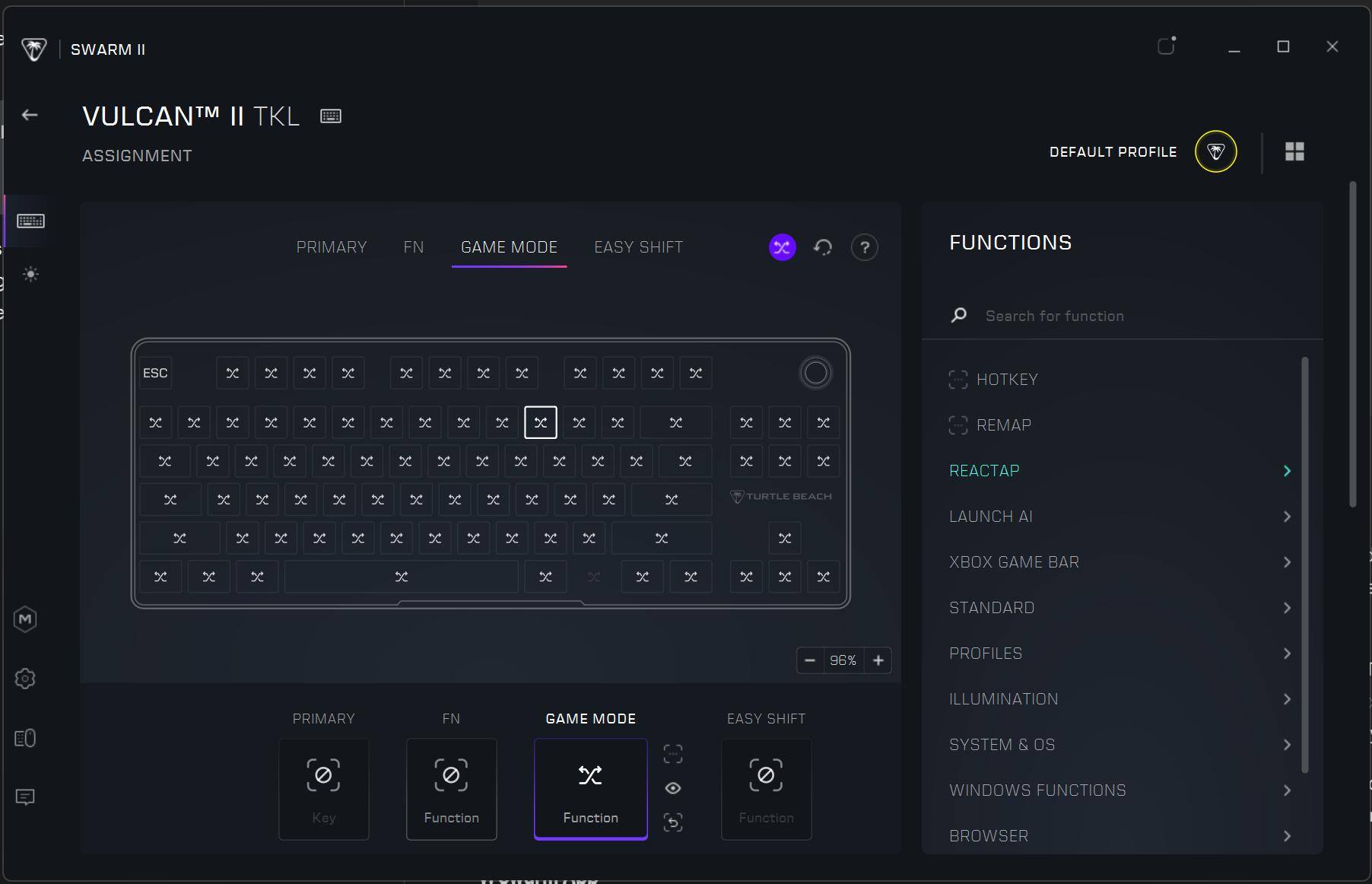Screen dimensions: 1372x884
Task: Open the macro manager M icon
Action: [25, 619]
